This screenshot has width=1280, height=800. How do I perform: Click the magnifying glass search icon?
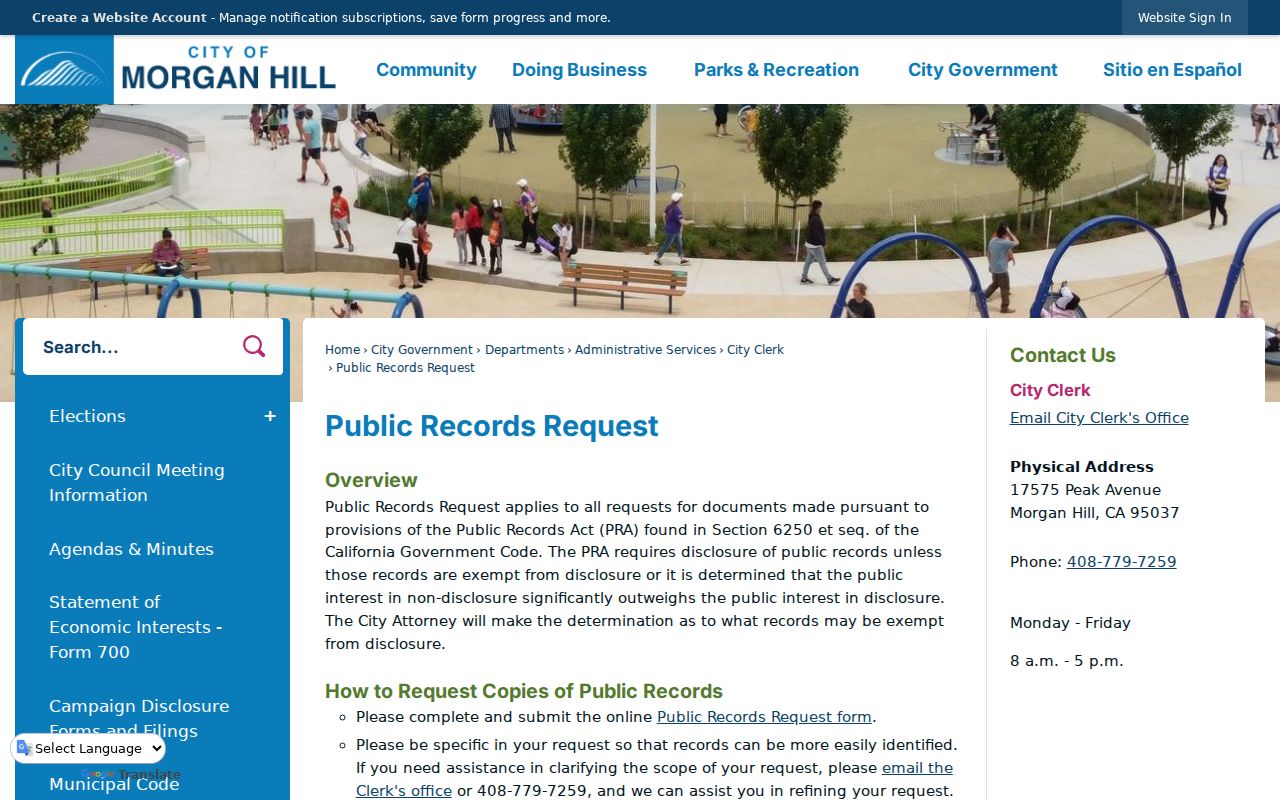pyautogui.click(x=254, y=346)
